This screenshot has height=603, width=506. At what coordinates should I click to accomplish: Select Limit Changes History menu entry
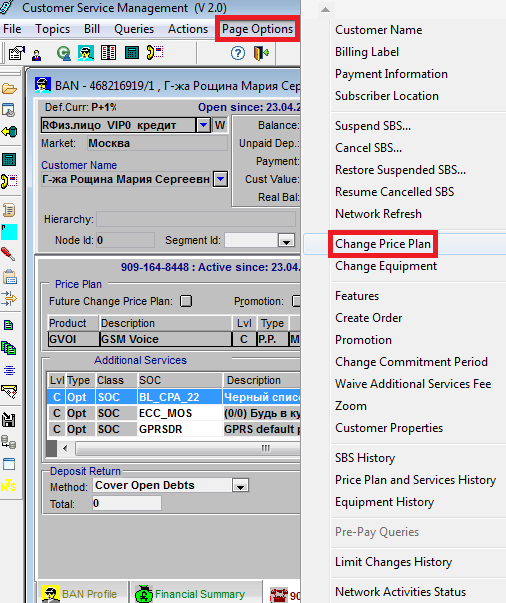(x=394, y=562)
